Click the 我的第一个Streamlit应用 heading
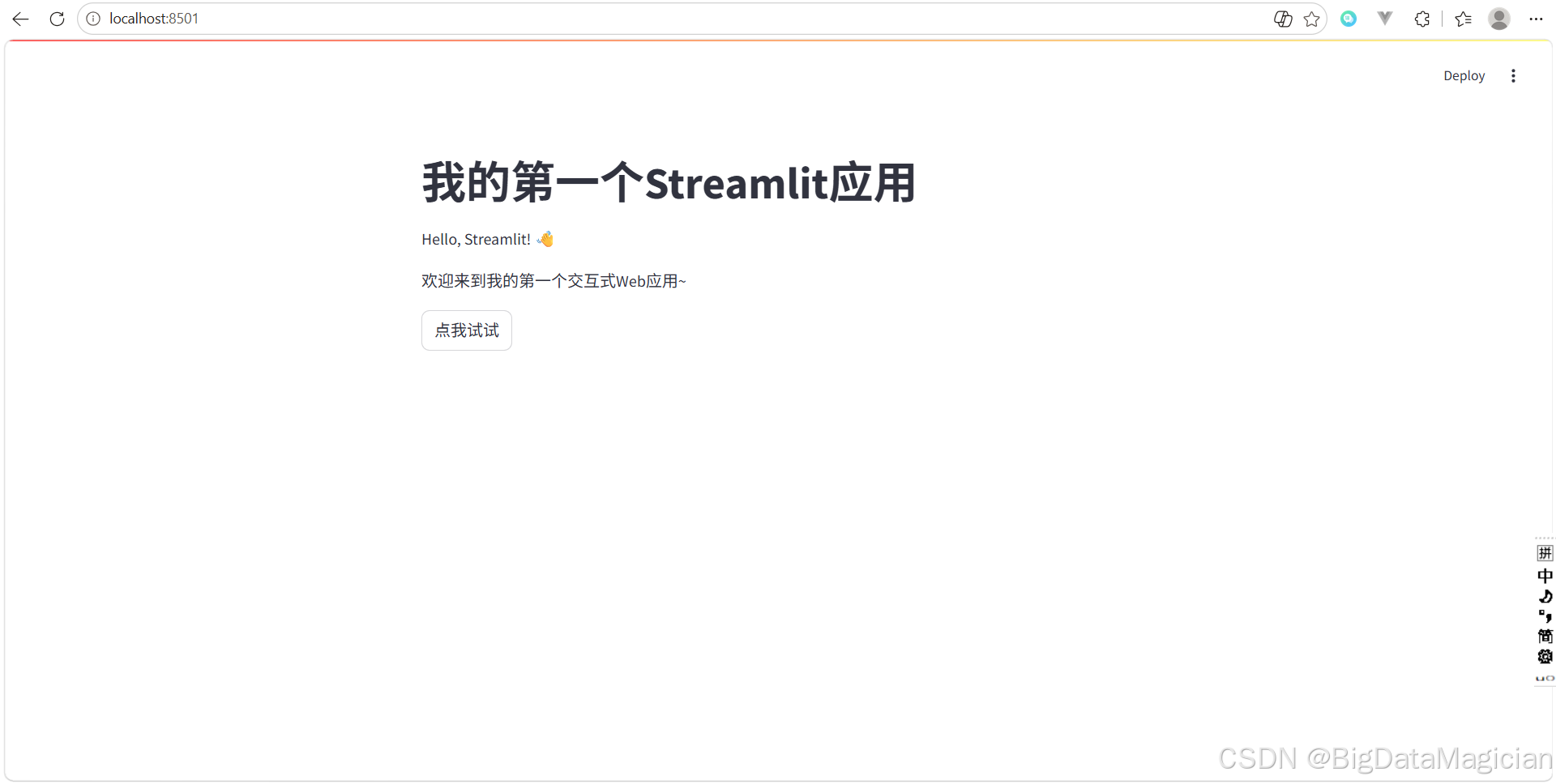Screen dimensions: 1556x784 tap(669, 183)
